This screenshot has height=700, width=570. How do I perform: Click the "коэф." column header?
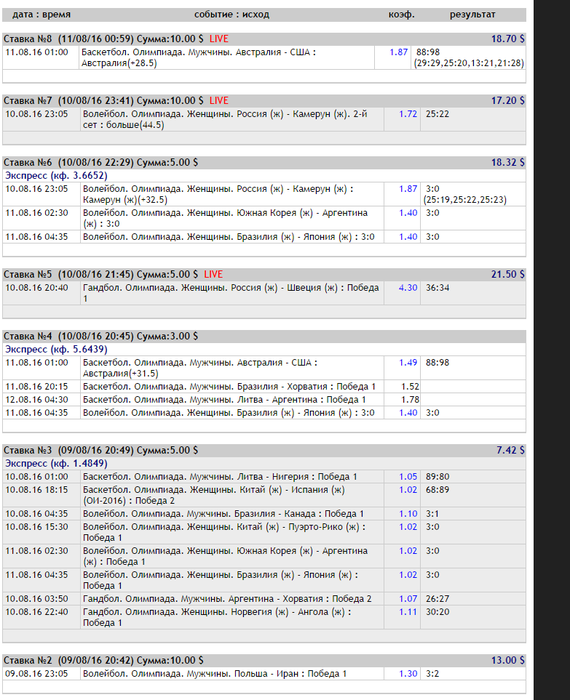(401, 14)
